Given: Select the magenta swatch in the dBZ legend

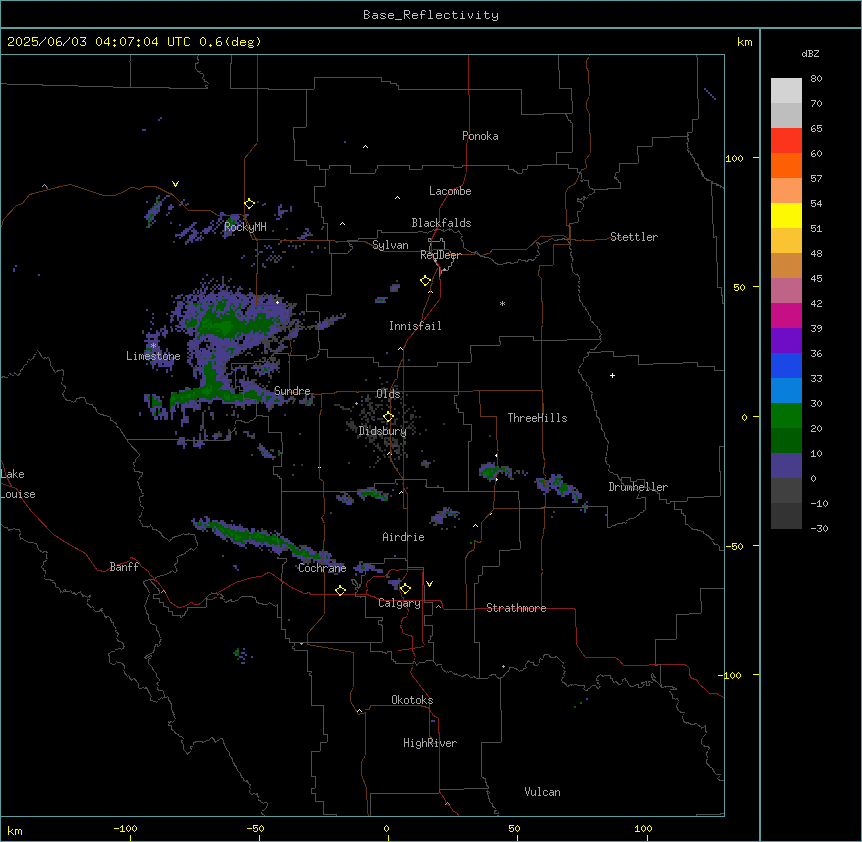Looking at the screenshot, I should coord(786,316).
